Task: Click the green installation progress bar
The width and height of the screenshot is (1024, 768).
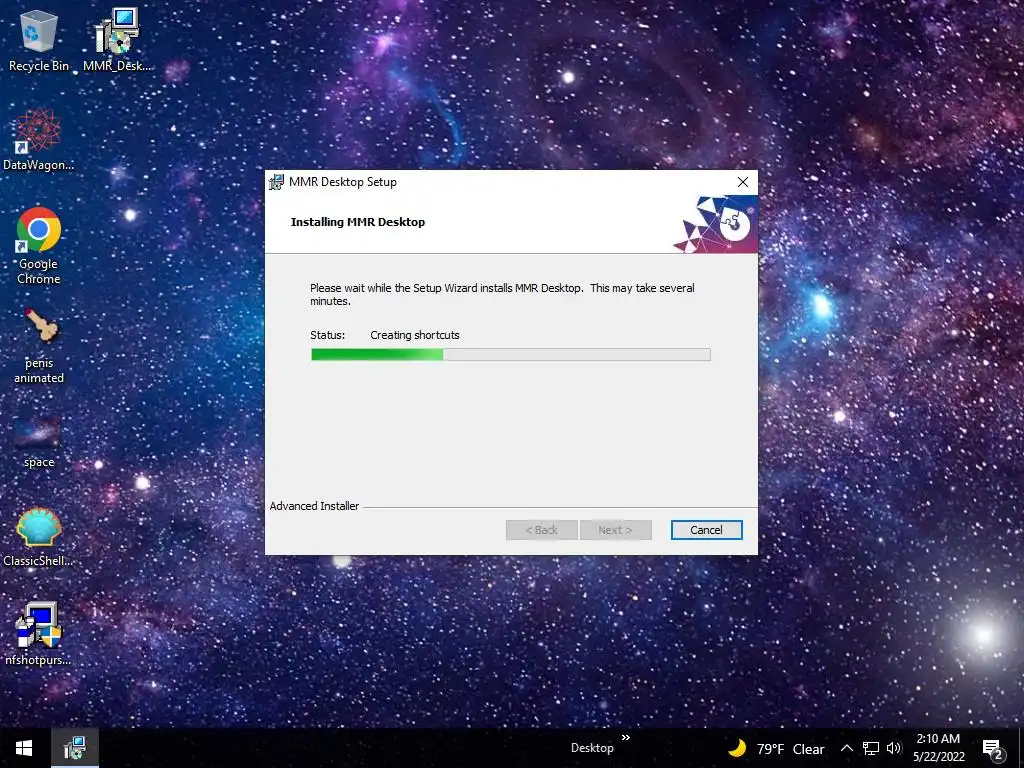Action: [511, 355]
